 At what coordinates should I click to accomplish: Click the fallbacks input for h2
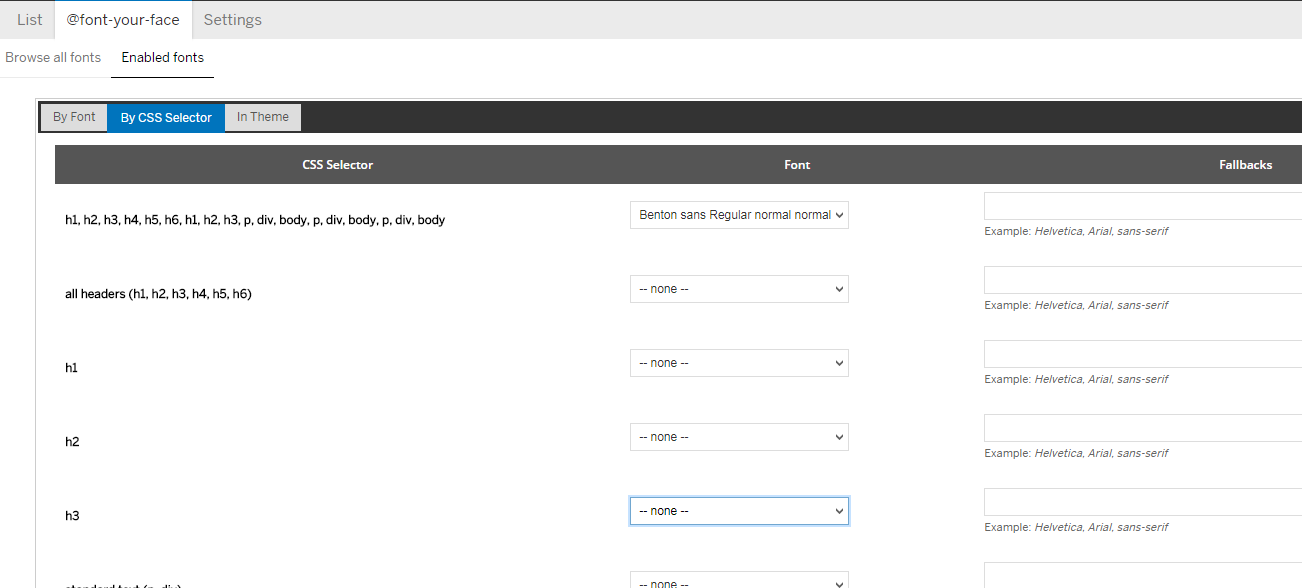(x=1143, y=428)
